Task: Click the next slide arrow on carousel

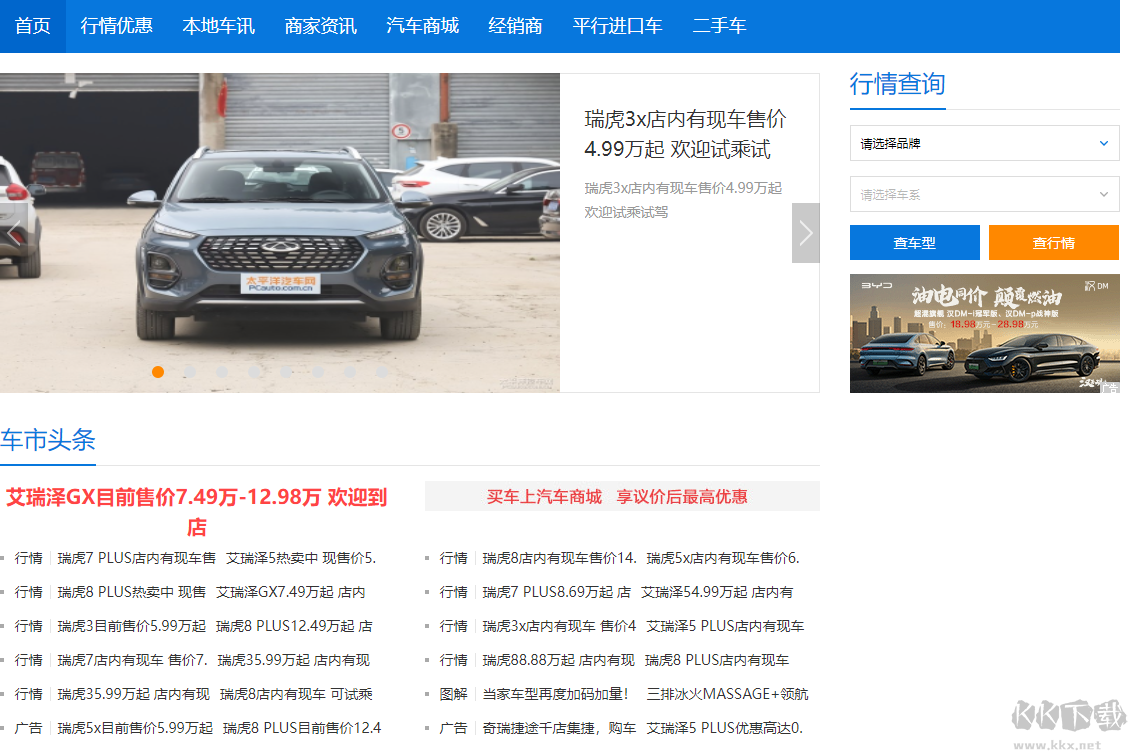Action: click(805, 233)
